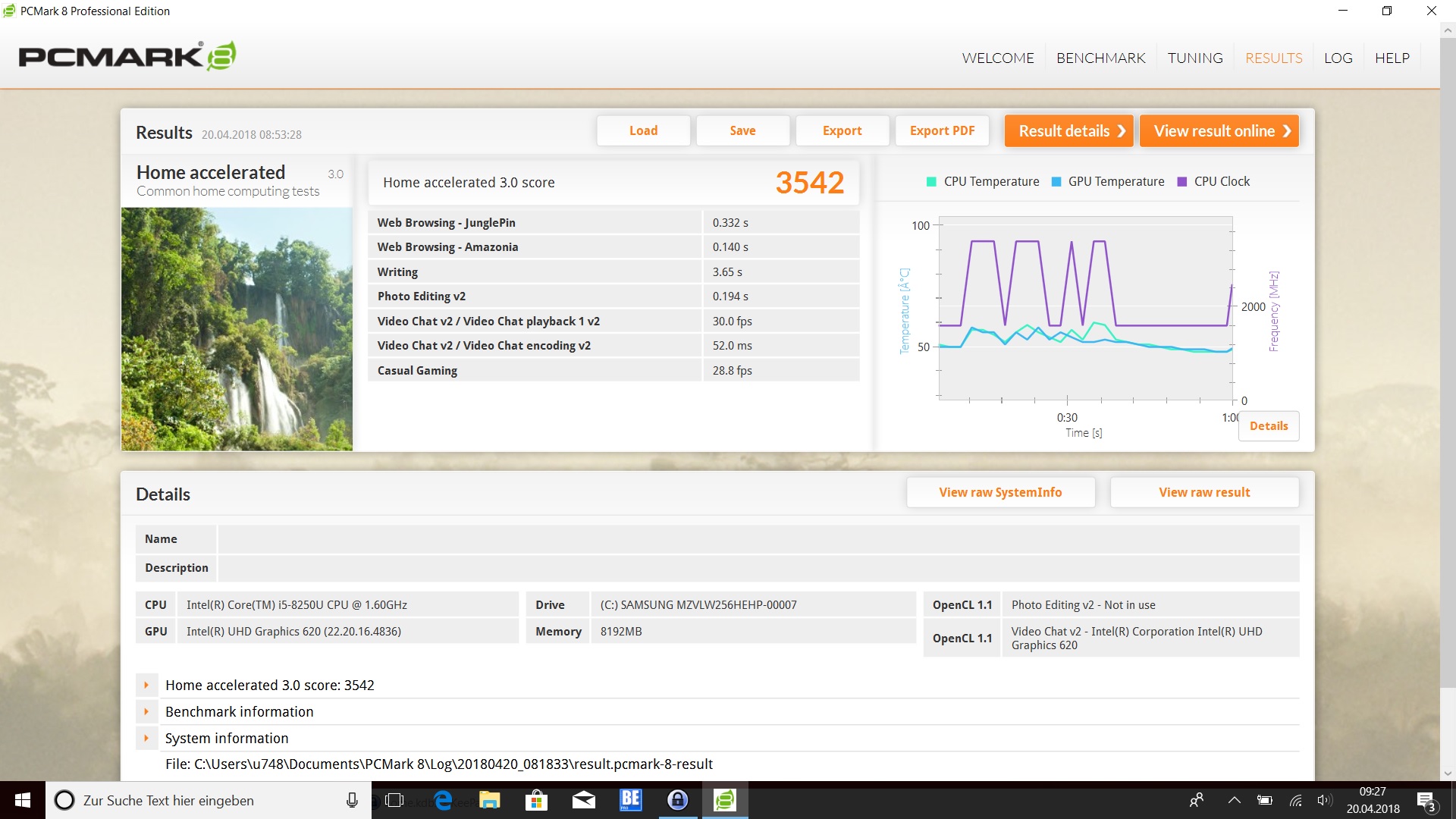Switch to the BENCHMARK tab
Screen dimensions: 1456x819
(1100, 58)
